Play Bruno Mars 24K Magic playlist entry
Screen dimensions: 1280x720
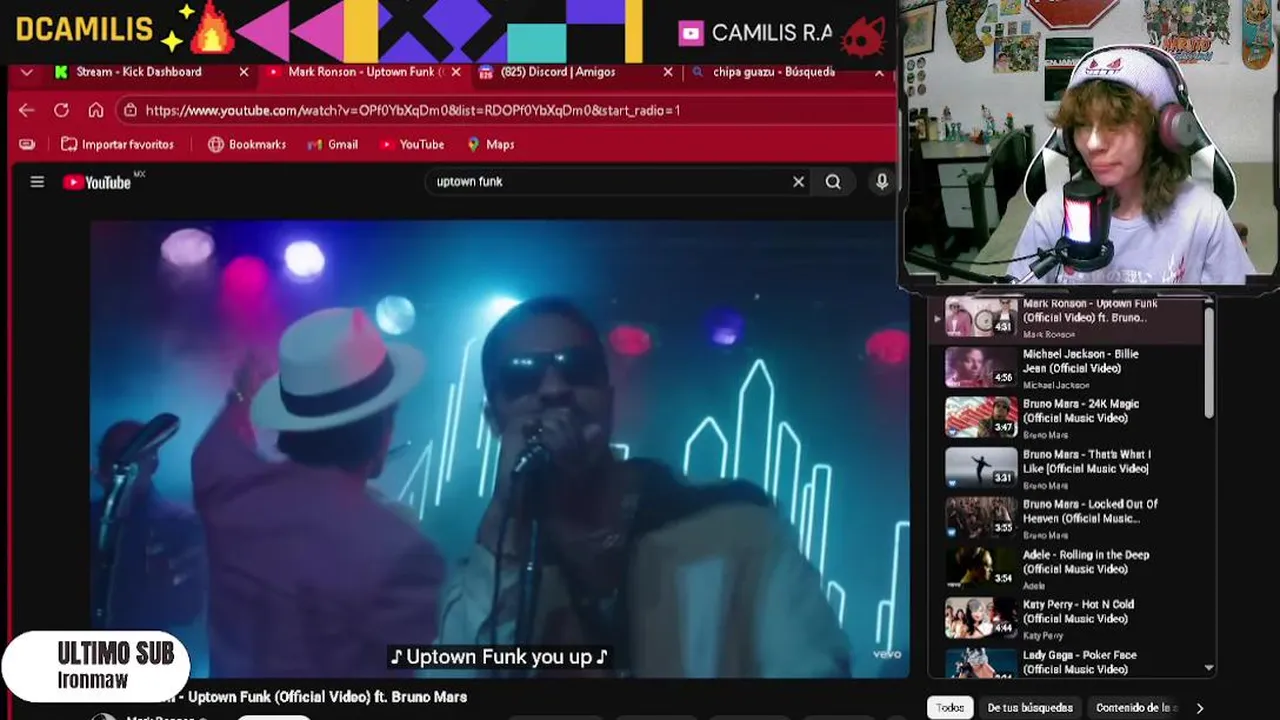tap(1068, 418)
